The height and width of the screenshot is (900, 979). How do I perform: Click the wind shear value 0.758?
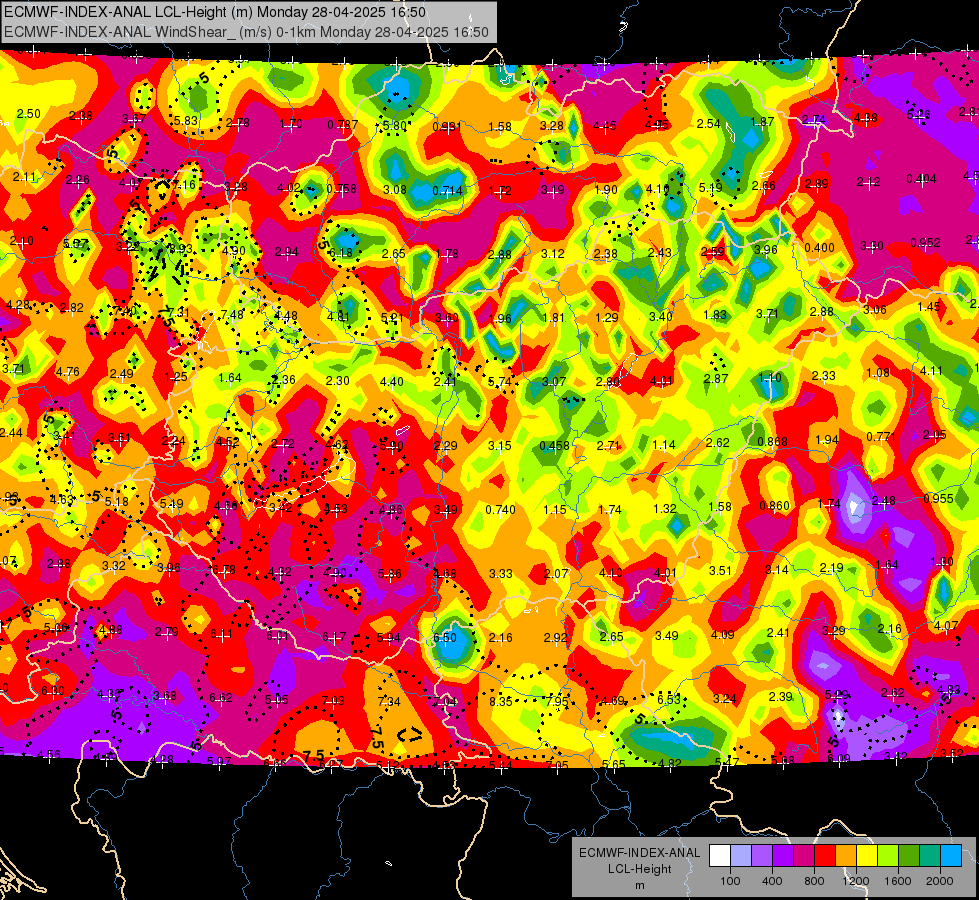click(x=341, y=189)
